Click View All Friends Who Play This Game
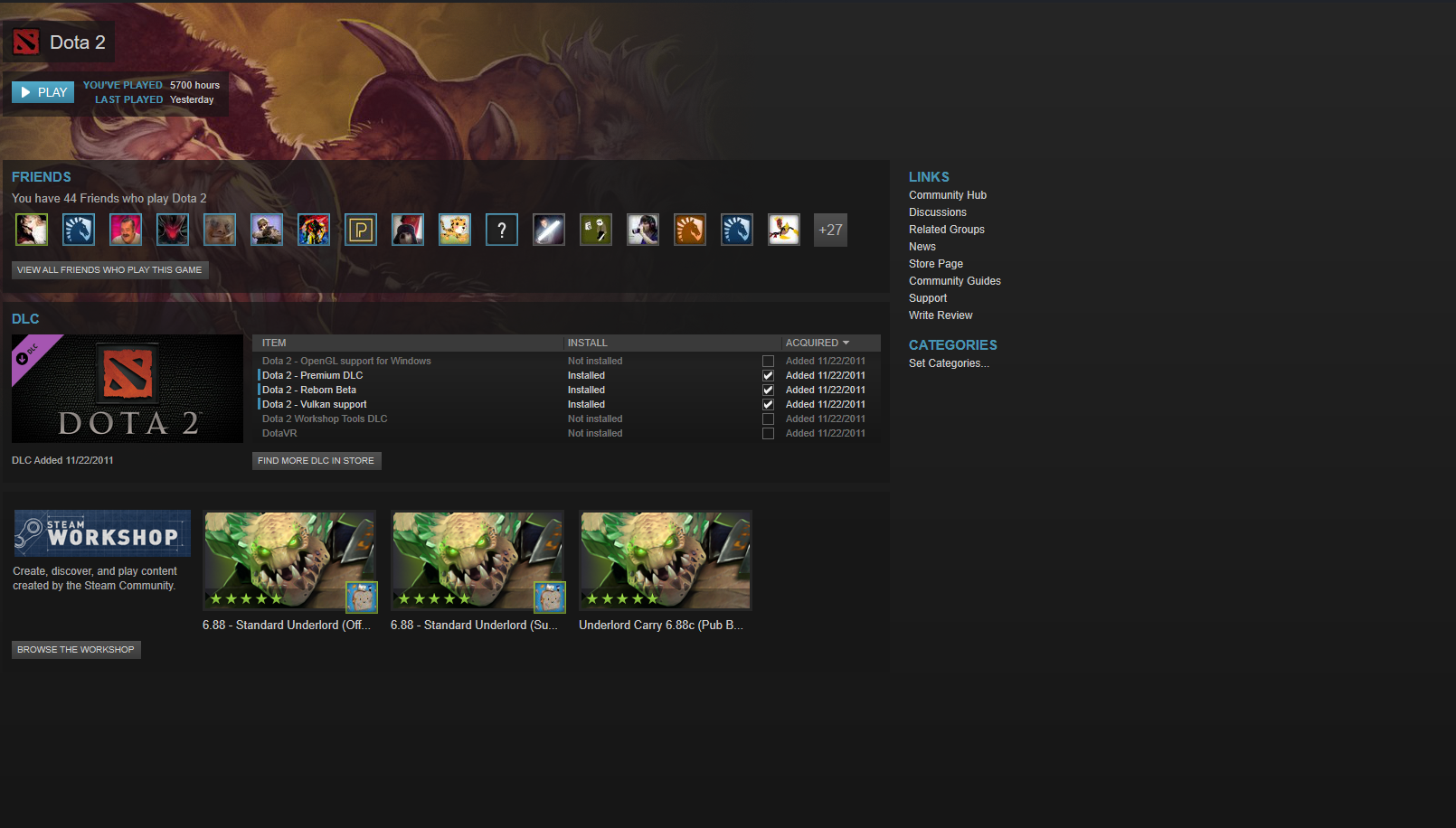 click(x=109, y=270)
